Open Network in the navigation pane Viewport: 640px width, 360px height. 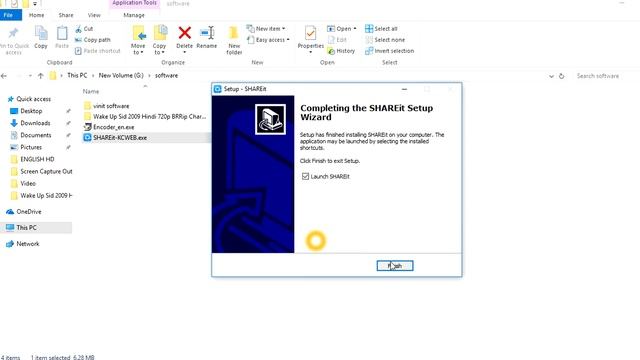tap(23, 244)
